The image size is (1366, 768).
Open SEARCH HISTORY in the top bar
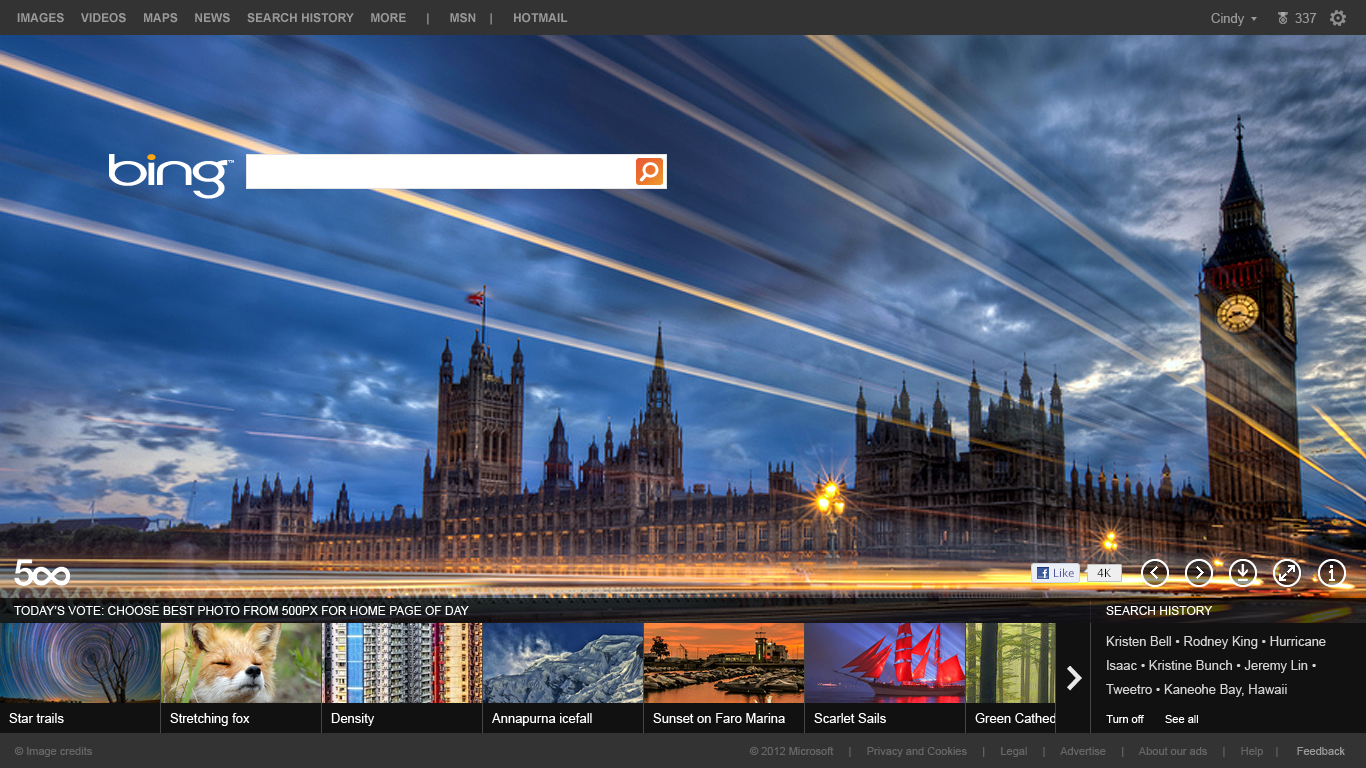[300, 18]
